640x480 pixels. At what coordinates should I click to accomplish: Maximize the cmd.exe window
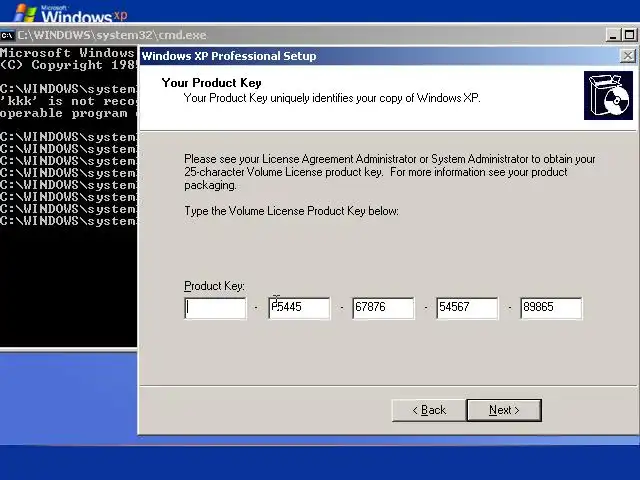[x=629, y=35]
